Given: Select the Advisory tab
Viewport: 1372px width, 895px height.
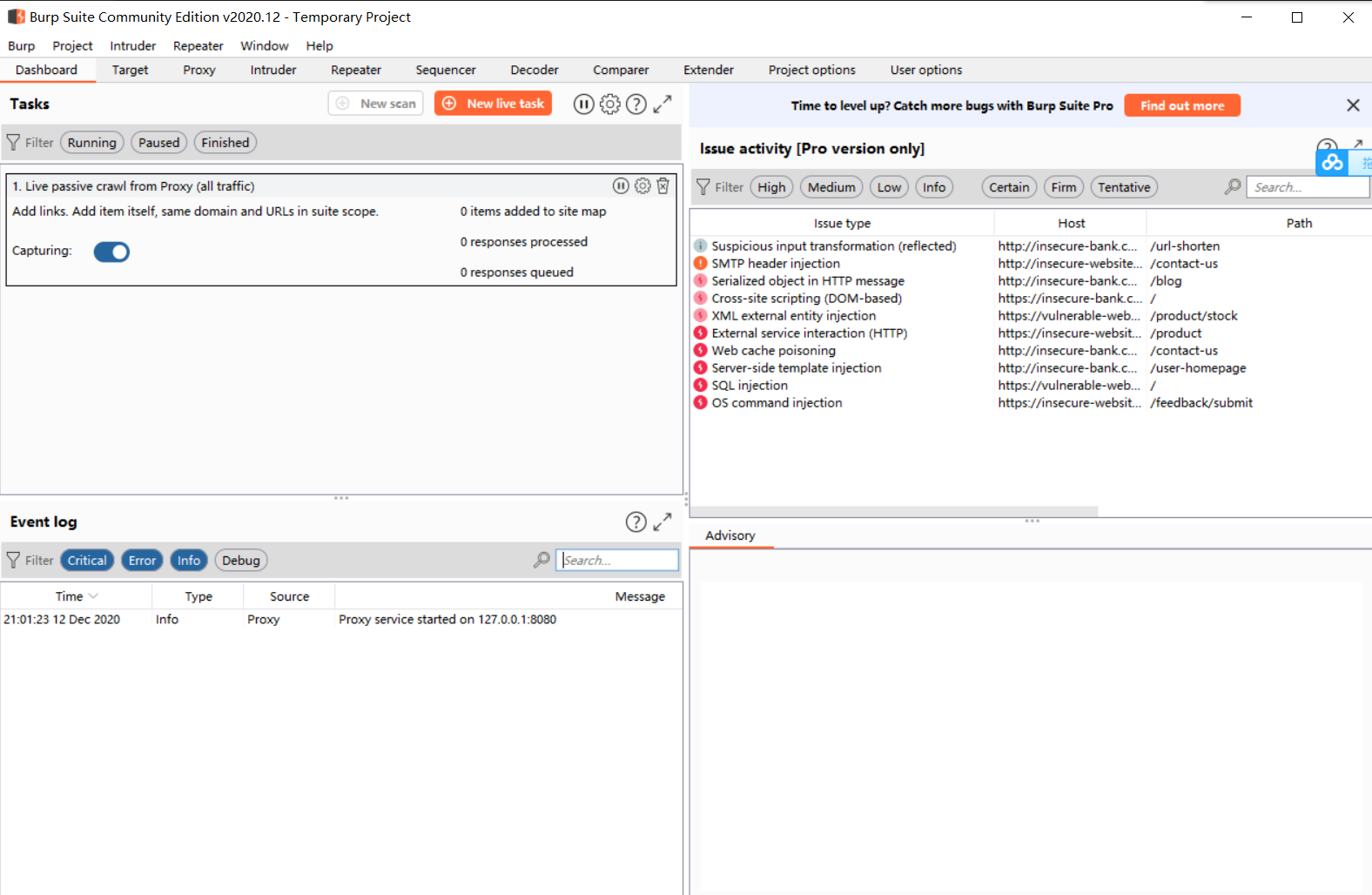Looking at the screenshot, I should [x=730, y=535].
